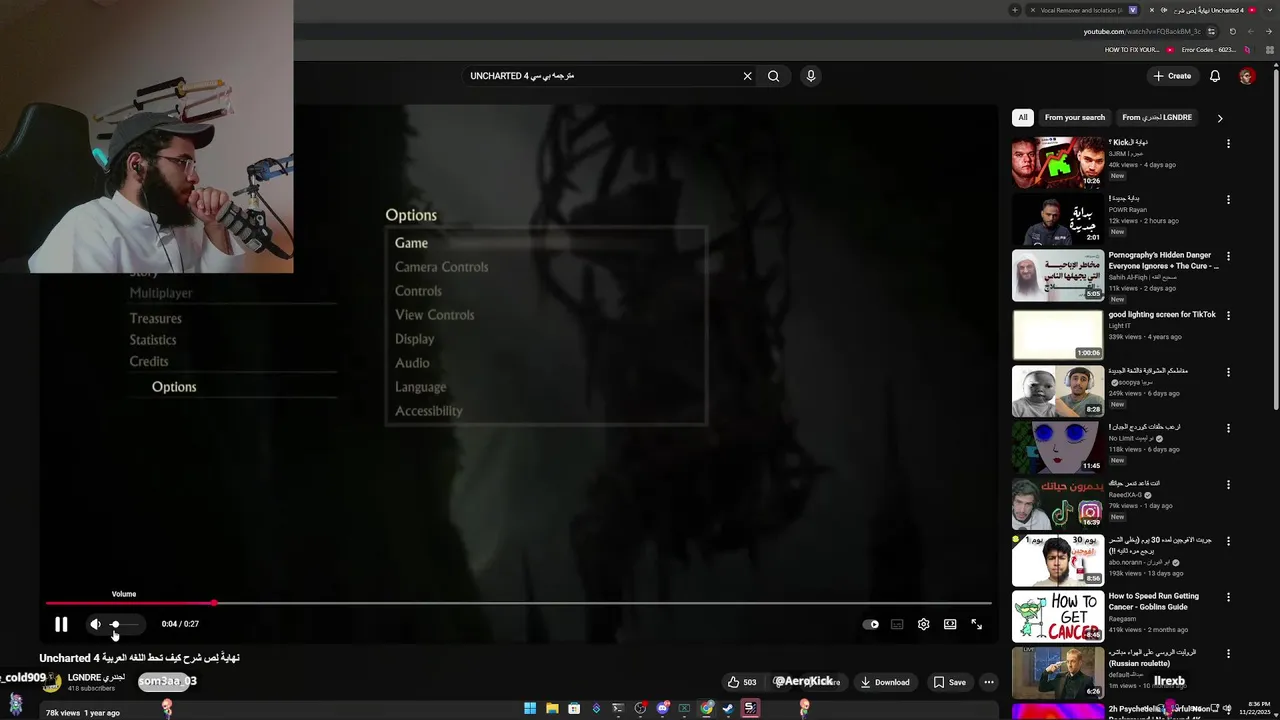Viewport: 1280px width, 720px height.
Task: Open options for soopya video suggestion
Action: 1228,372
